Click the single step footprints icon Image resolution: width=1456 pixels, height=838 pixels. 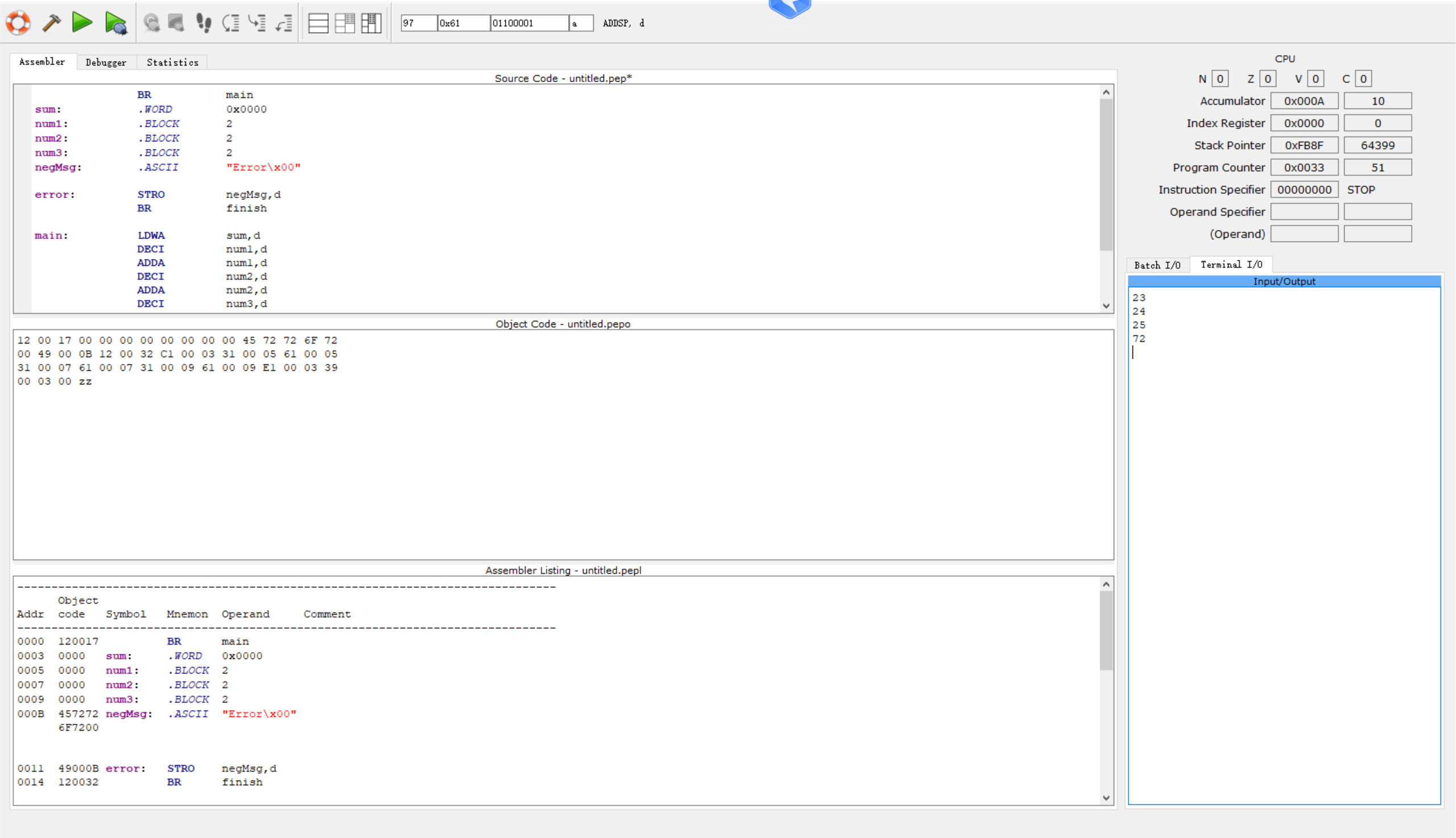203,23
